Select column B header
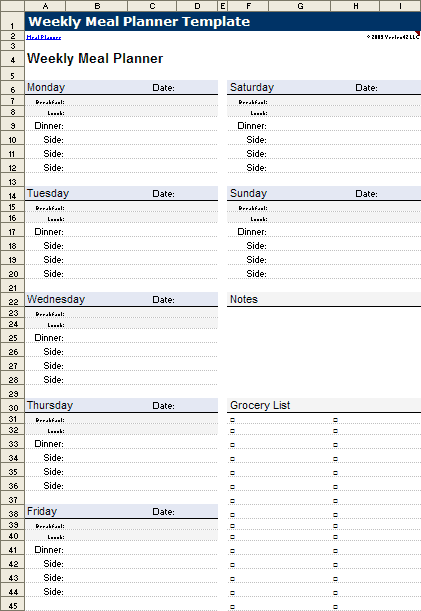This screenshot has height=611, width=421. (x=97, y=6)
